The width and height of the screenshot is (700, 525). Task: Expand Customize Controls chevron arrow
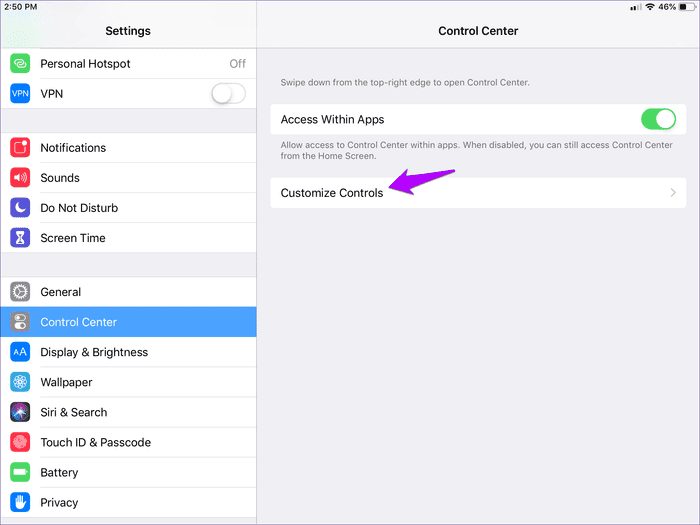pyautogui.click(x=673, y=193)
